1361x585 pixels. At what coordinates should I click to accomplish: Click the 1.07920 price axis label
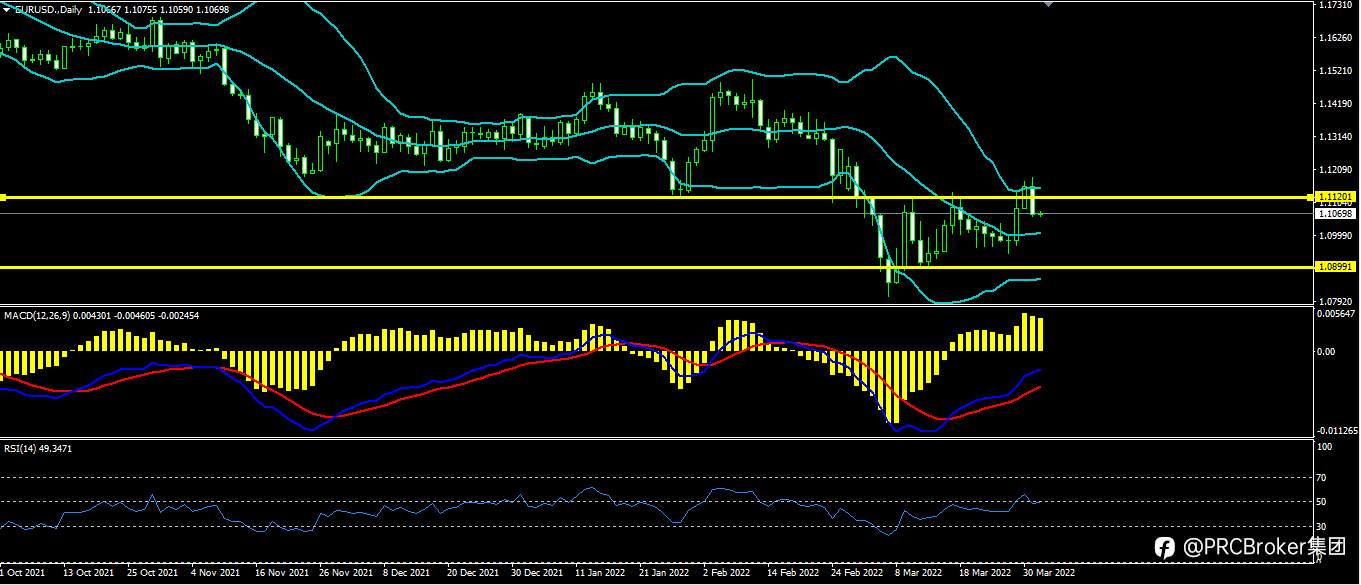click(1335, 301)
